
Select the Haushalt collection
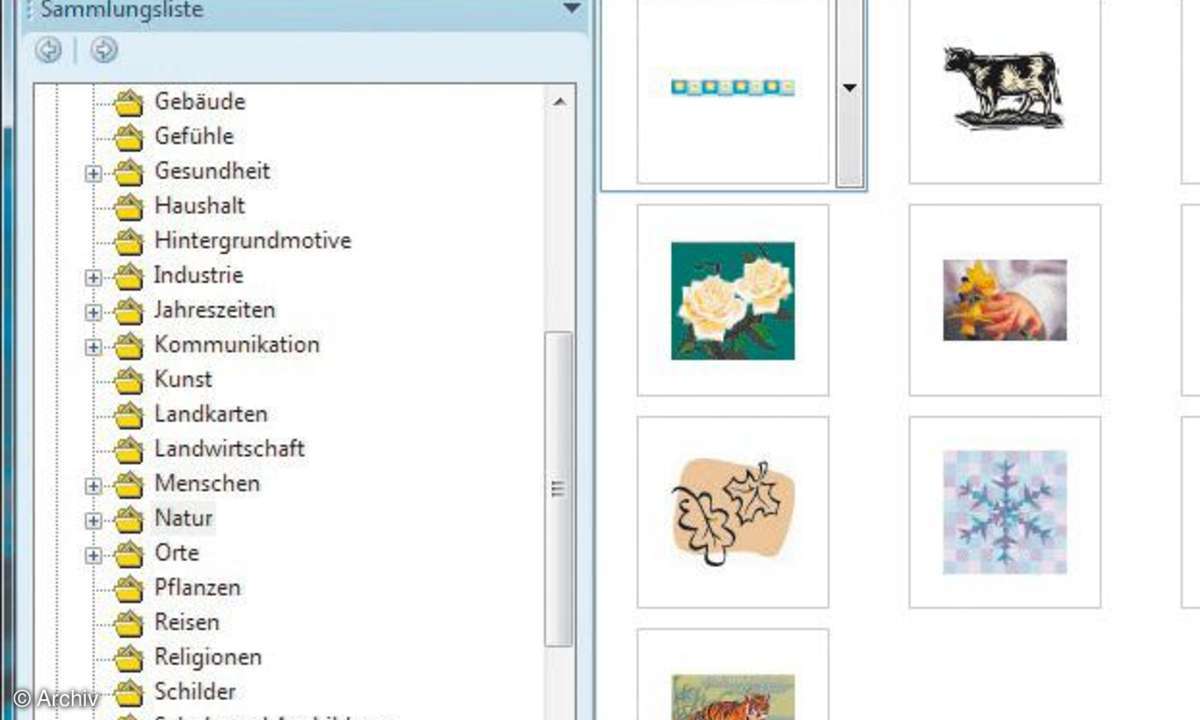200,206
